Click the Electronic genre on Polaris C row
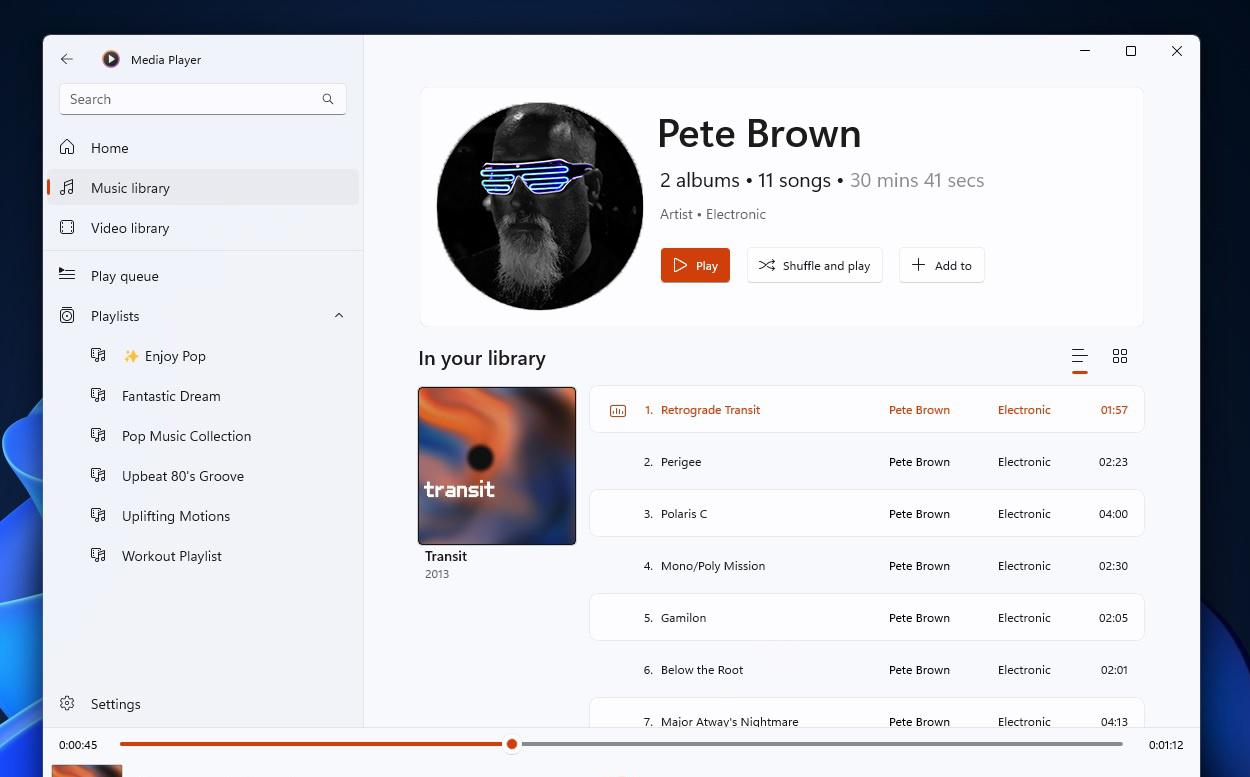The width and height of the screenshot is (1250, 777). (1024, 514)
